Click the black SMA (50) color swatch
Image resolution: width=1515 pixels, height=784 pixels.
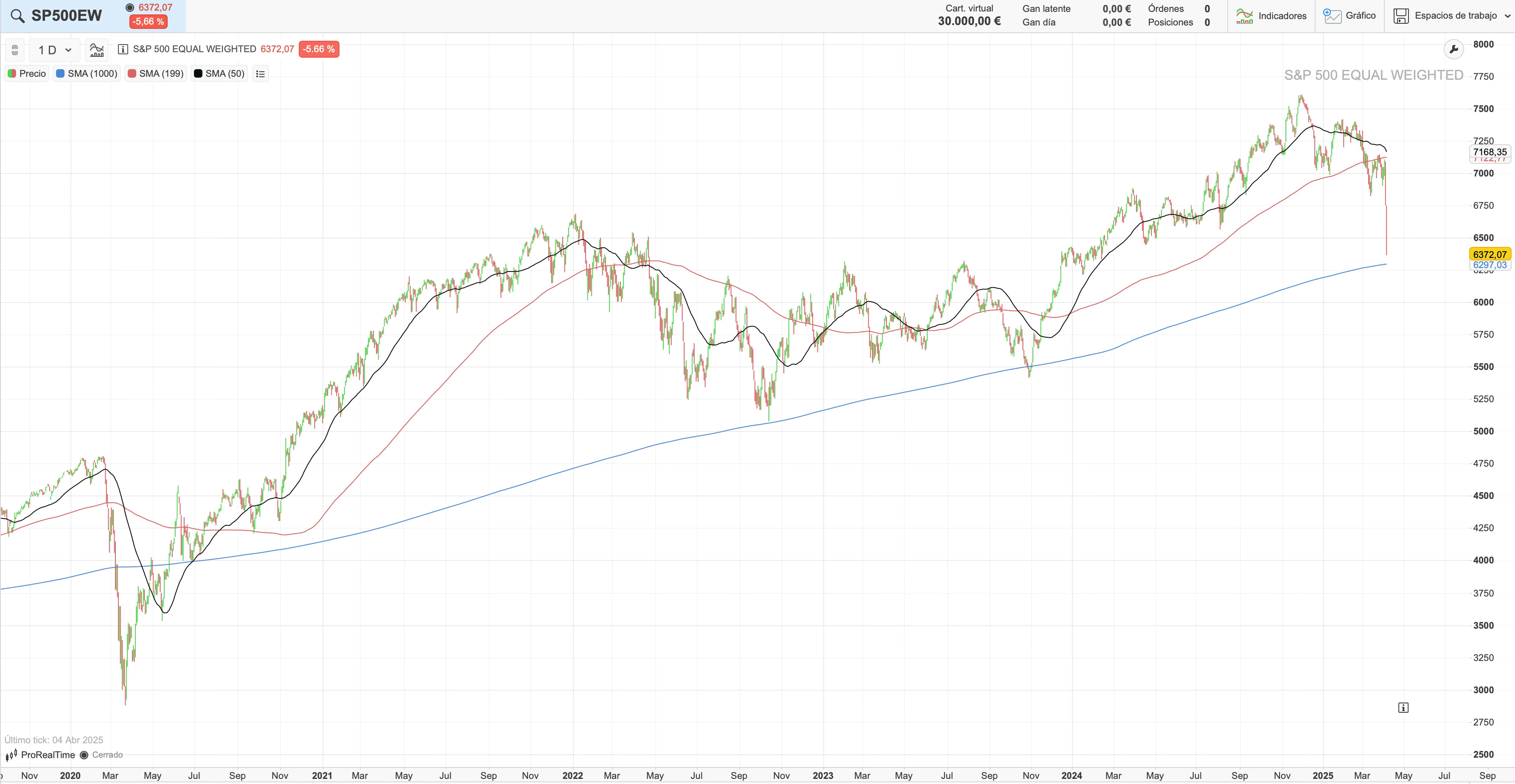[x=198, y=73]
